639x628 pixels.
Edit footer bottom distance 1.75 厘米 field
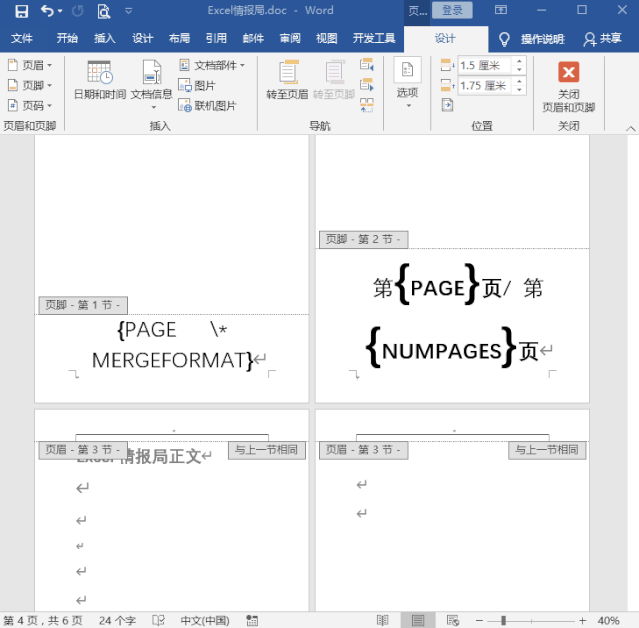(484, 86)
